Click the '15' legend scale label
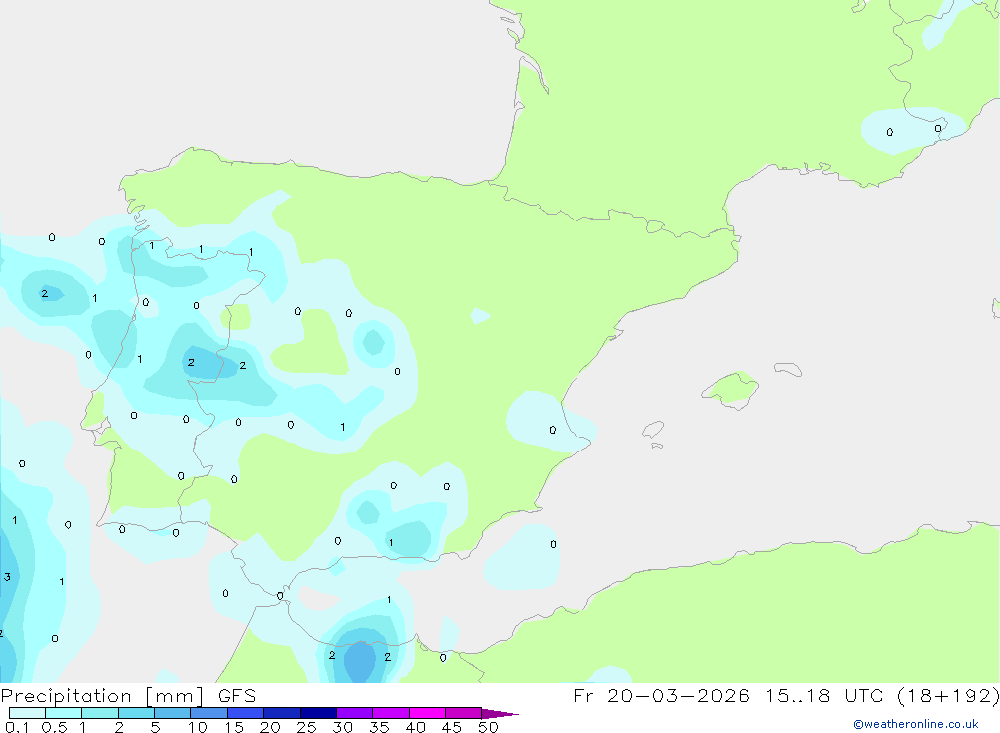Screen dimensions: 1000x733 (234, 727)
